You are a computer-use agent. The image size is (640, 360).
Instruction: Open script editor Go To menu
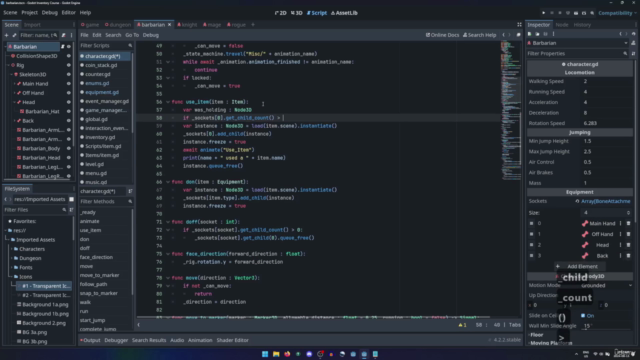click(132, 35)
